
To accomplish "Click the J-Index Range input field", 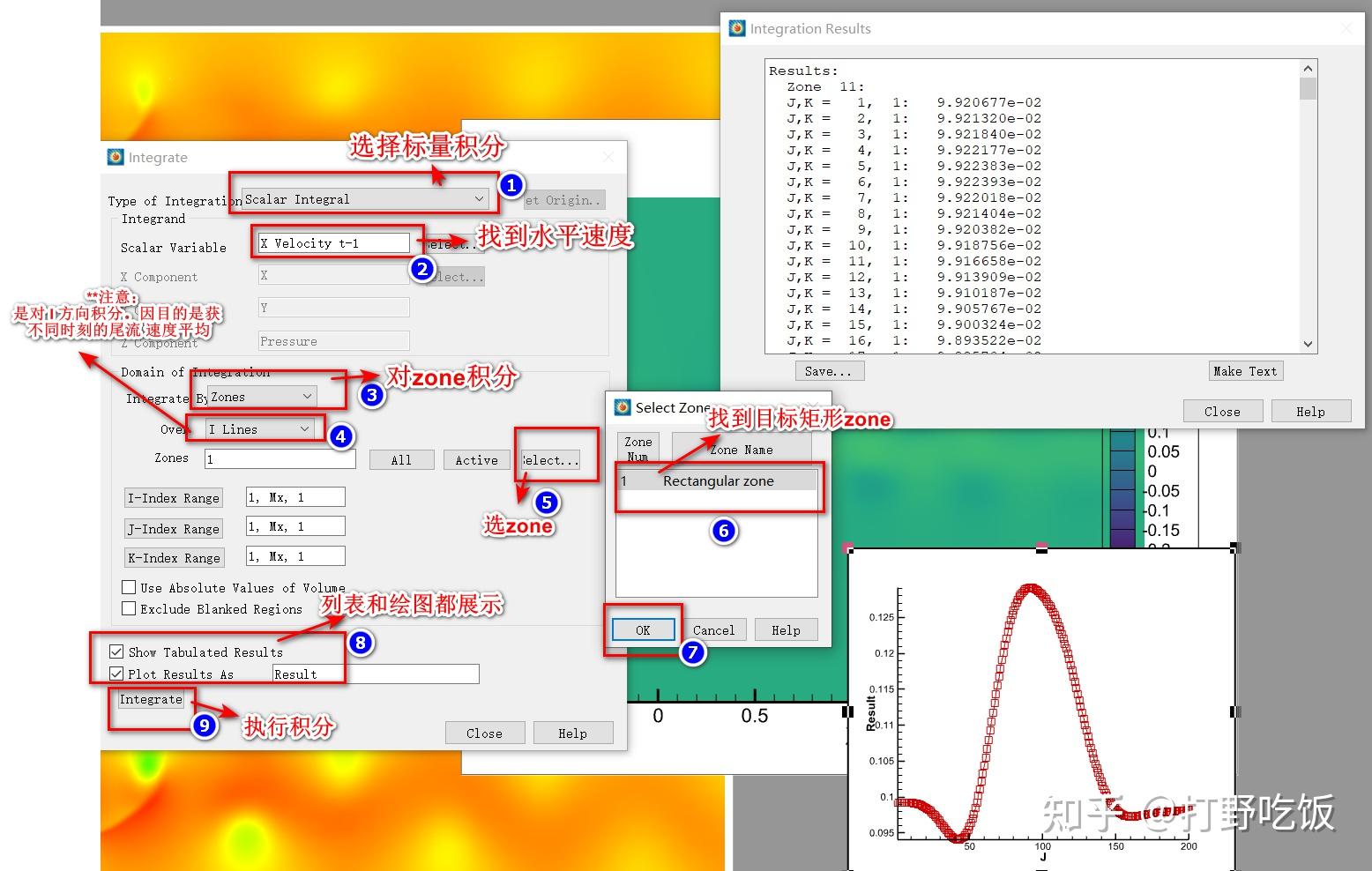I will pyautogui.click(x=295, y=525).
